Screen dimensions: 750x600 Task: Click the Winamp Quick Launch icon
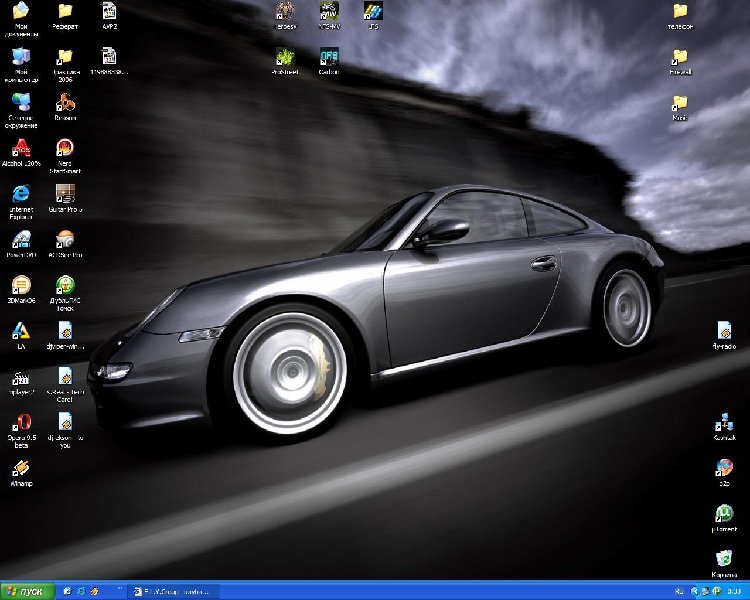[x=95, y=591]
